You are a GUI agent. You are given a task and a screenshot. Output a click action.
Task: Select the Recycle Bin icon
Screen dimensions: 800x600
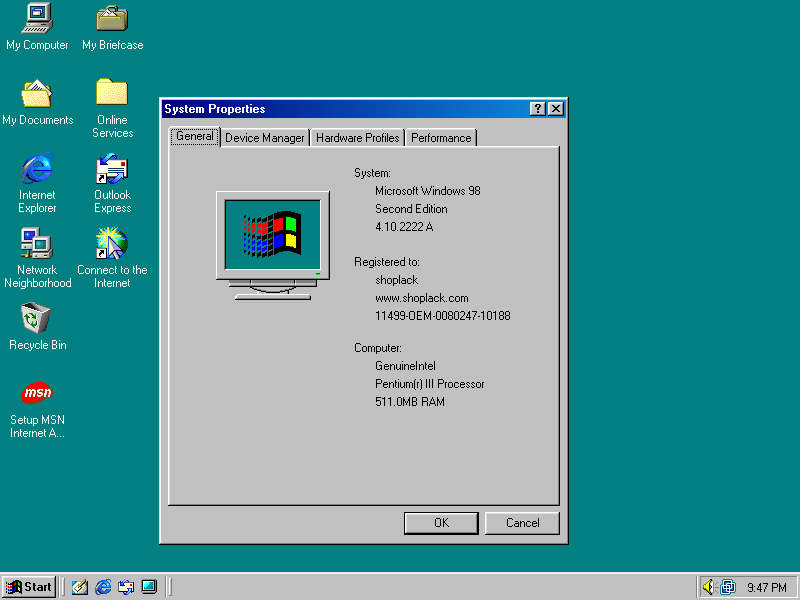37,327
